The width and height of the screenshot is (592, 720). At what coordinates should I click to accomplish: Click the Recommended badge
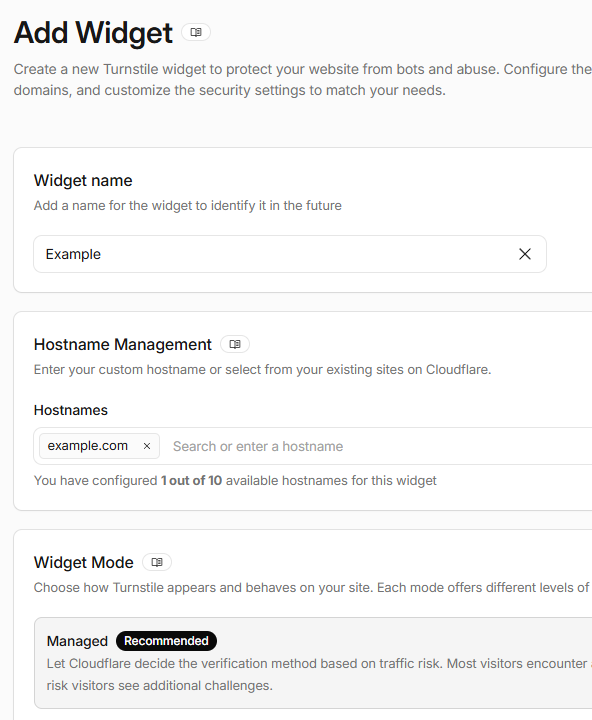pyautogui.click(x=166, y=641)
